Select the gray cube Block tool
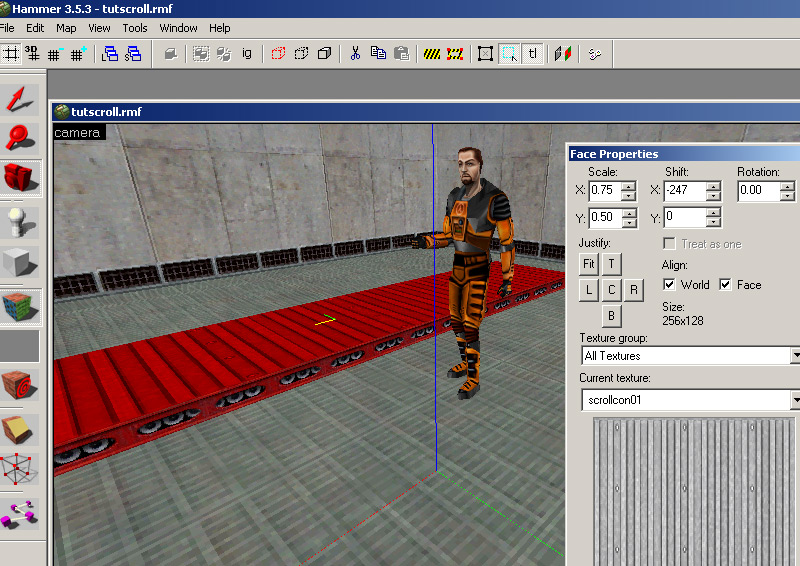Image resolution: width=800 pixels, height=566 pixels. (20, 262)
